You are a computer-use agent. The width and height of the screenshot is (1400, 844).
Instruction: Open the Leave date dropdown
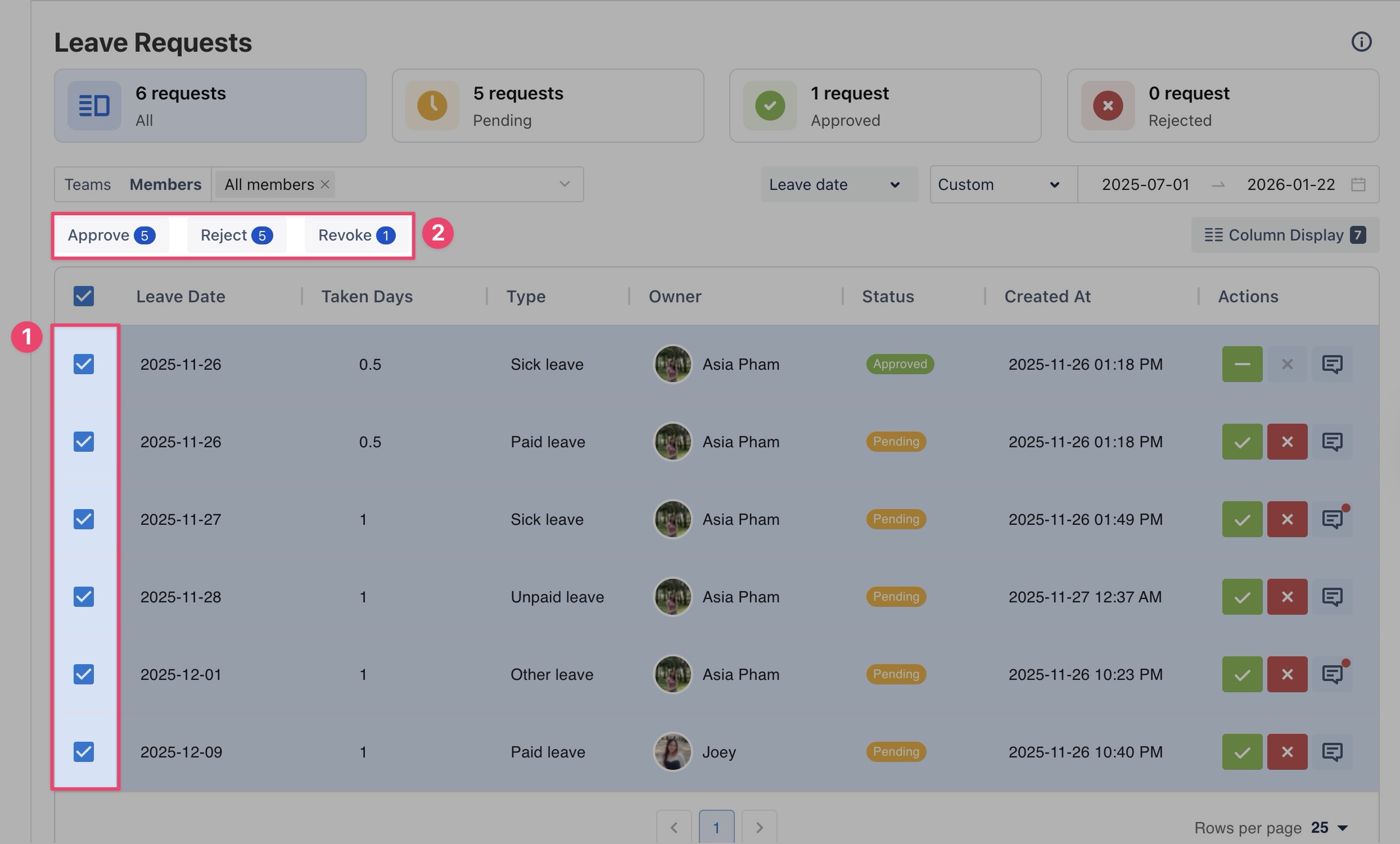(x=839, y=184)
